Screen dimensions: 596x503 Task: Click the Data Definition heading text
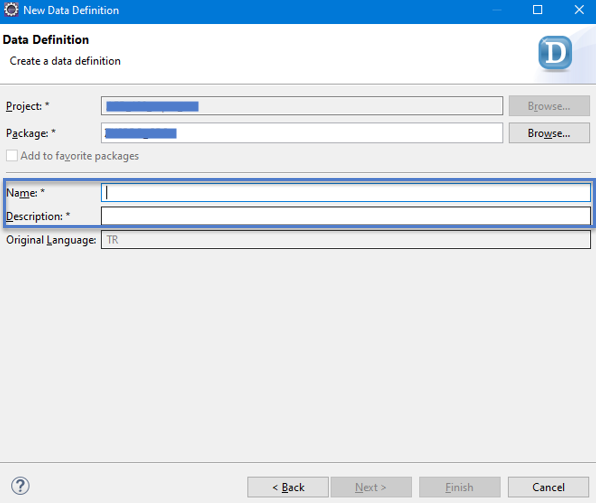coord(46,40)
